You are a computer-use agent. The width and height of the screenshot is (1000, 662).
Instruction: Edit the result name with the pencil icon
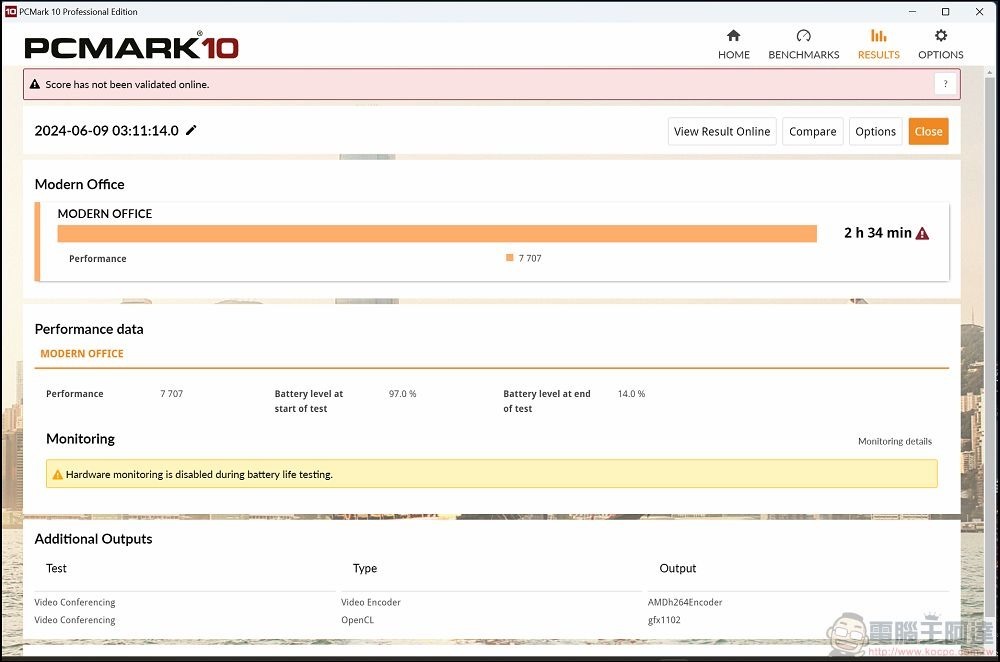(x=191, y=130)
